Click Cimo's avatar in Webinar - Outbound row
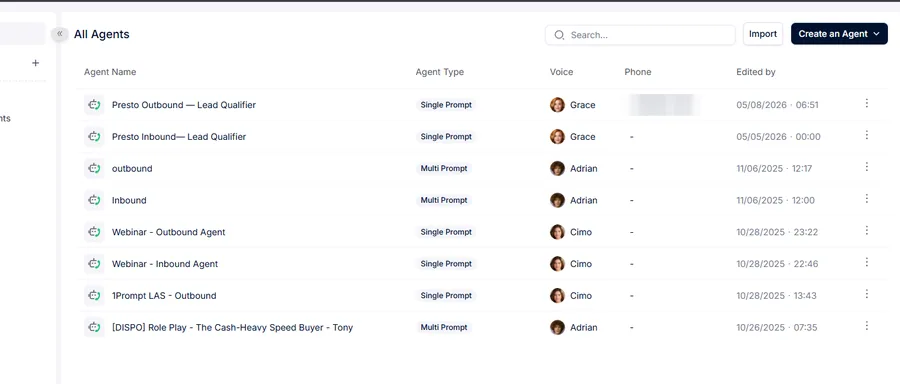900x384 pixels. pos(557,232)
